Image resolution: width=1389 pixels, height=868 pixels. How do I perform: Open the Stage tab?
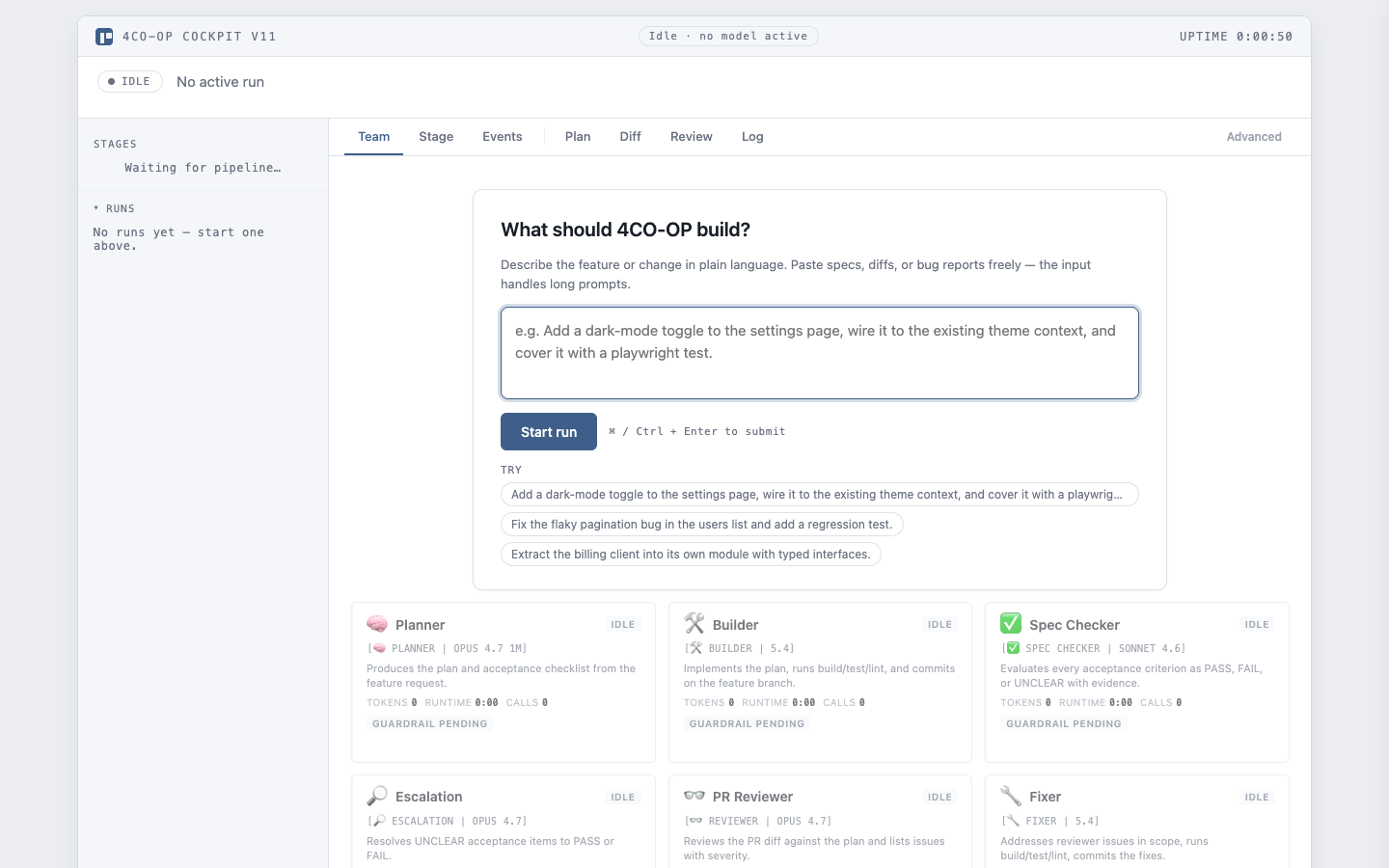coord(436,137)
